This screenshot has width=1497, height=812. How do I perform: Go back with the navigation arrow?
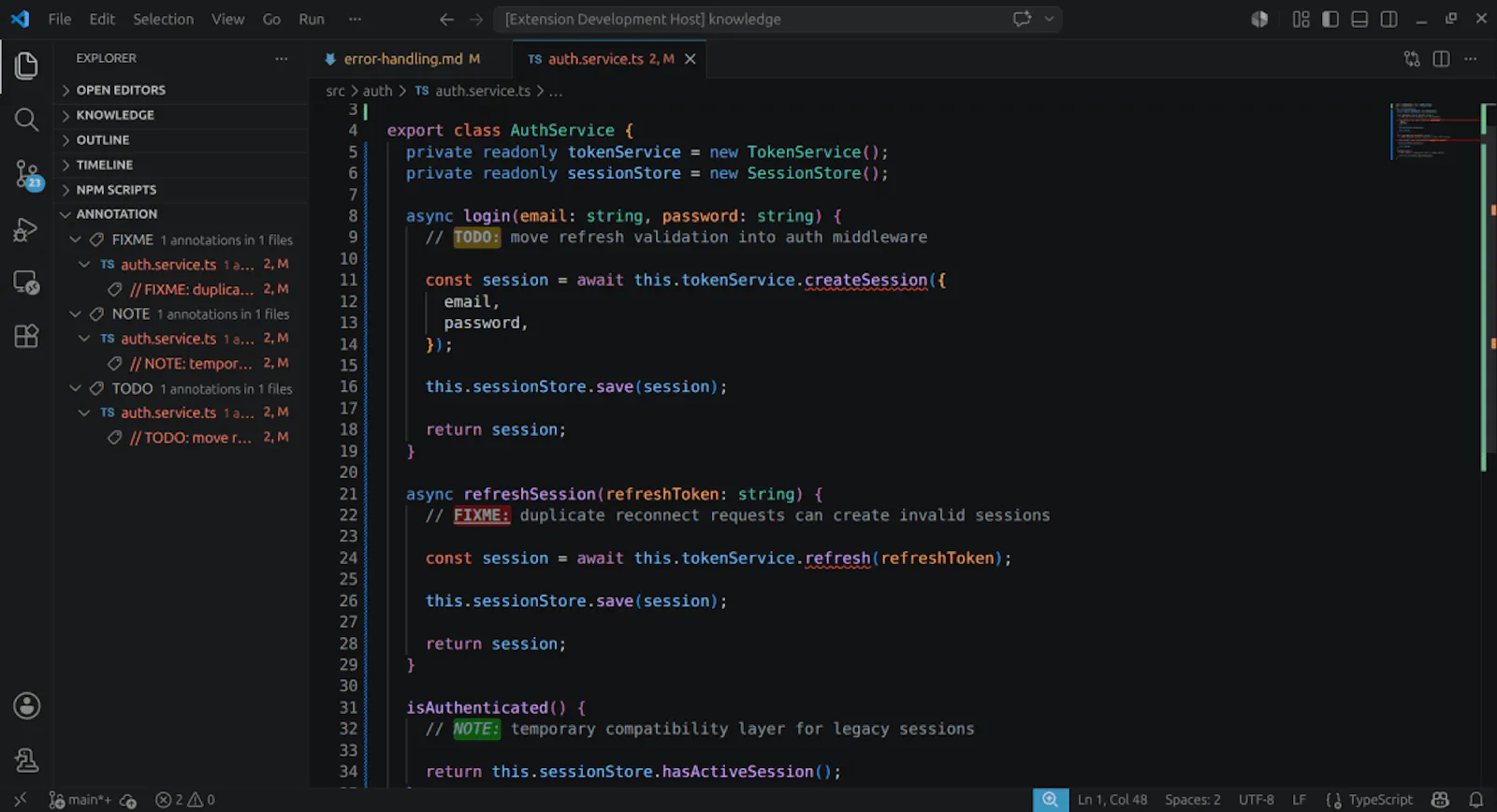coord(447,19)
